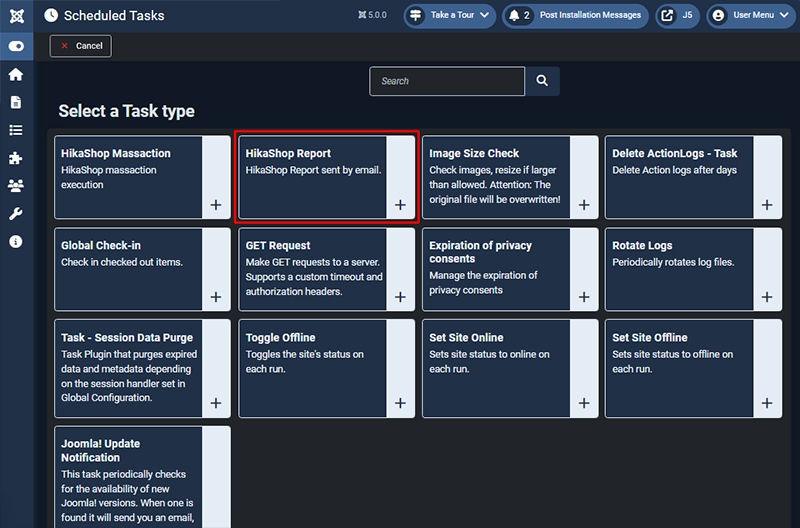The width and height of the screenshot is (800, 528).
Task: Expand the User Menu dropdown
Action: coord(751,15)
